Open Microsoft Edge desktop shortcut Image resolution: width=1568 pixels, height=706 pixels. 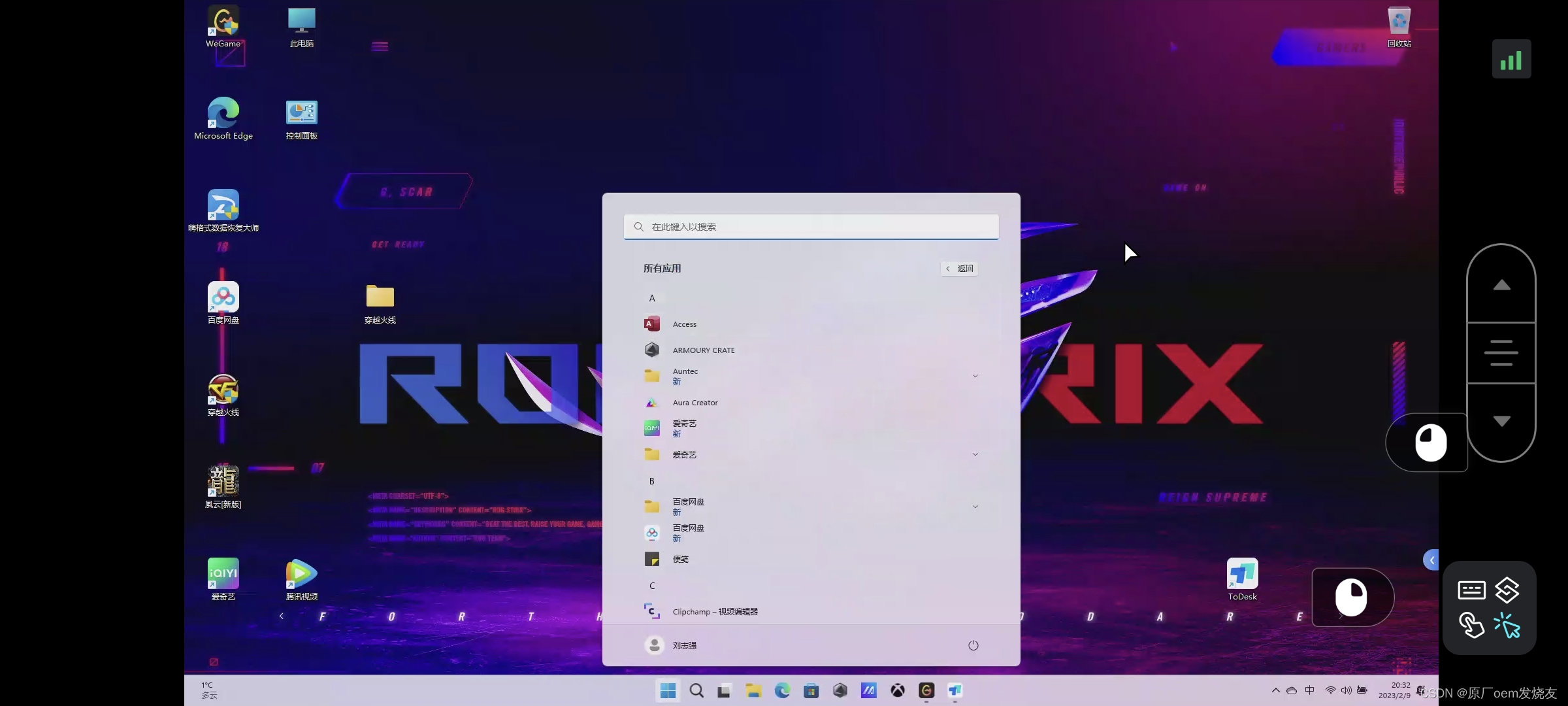click(x=223, y=119)
